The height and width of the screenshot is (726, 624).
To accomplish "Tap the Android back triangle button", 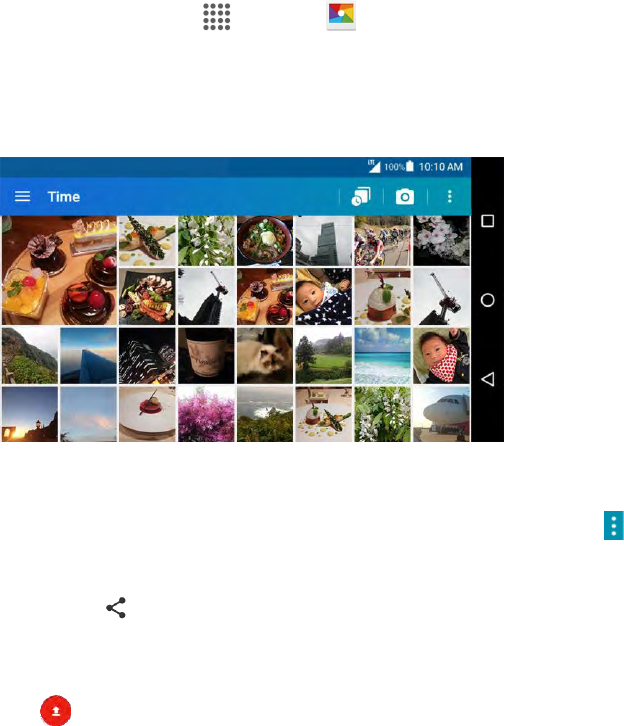I will pyautogui.click(x=487, y=379).
